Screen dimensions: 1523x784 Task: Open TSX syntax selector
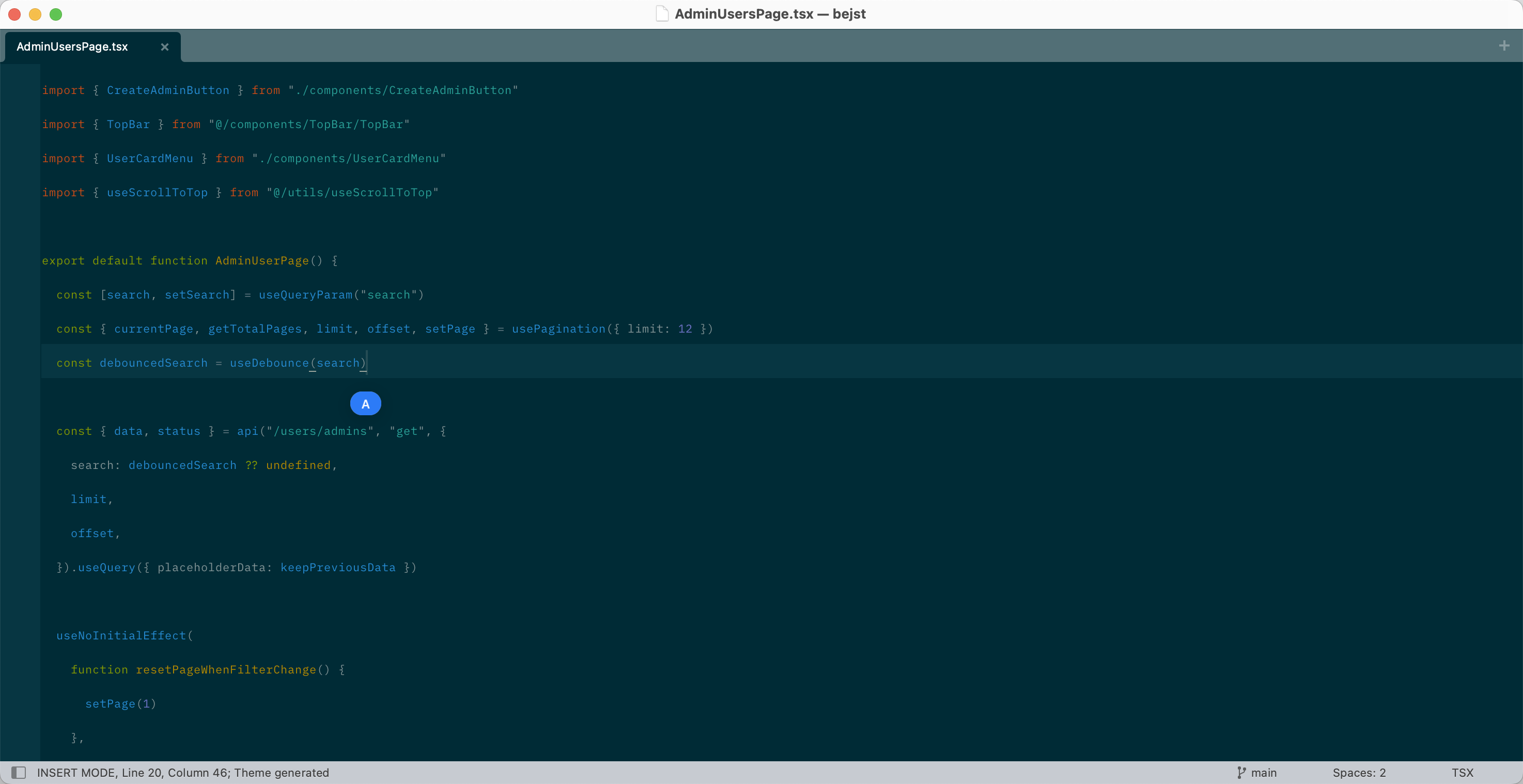pos(1462,772)
